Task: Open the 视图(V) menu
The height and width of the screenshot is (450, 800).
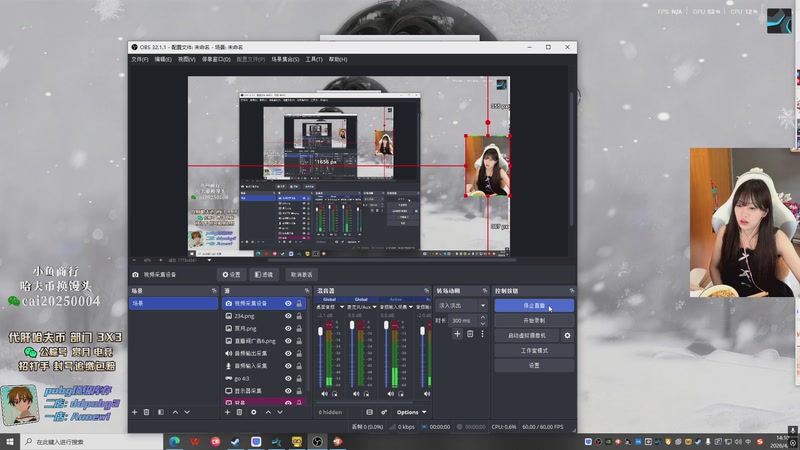Action: tap(186, 60)
